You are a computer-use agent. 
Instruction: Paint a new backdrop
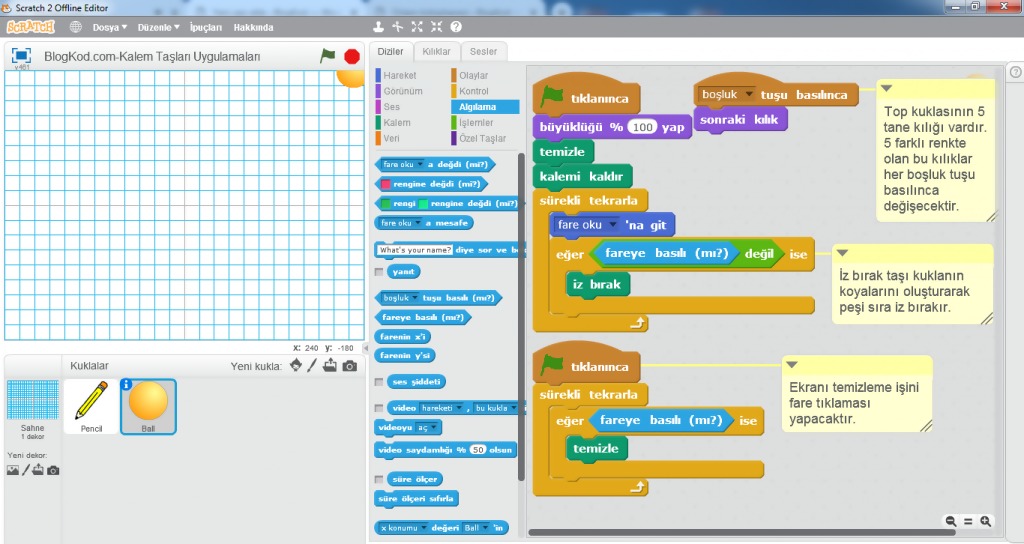(26, 470)
